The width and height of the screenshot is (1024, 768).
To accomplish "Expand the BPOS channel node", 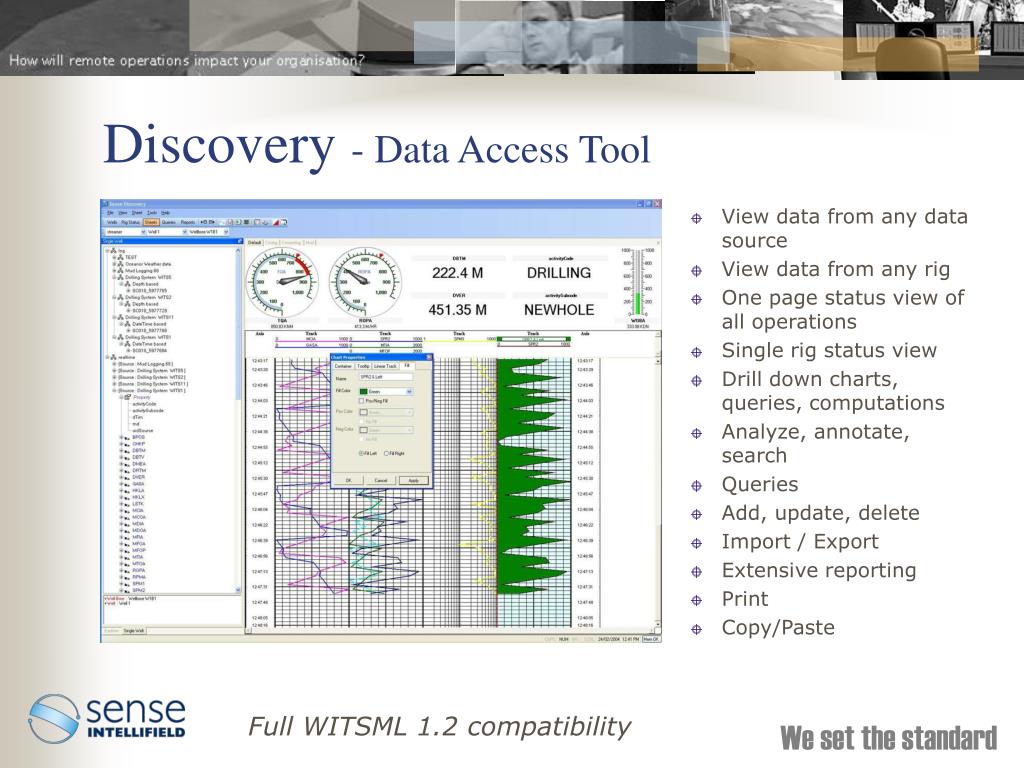I will pyautogui.click(x=121, y=437).
